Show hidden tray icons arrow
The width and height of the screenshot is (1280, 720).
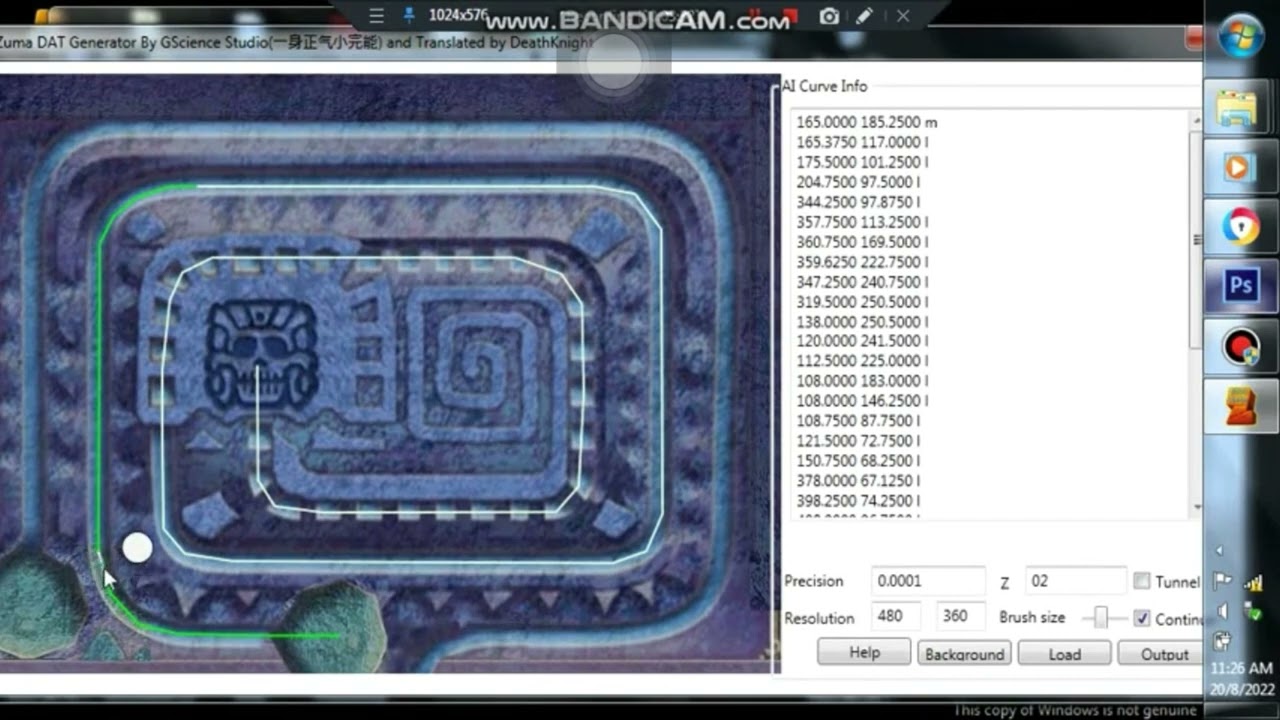[x=1219, y=551]
